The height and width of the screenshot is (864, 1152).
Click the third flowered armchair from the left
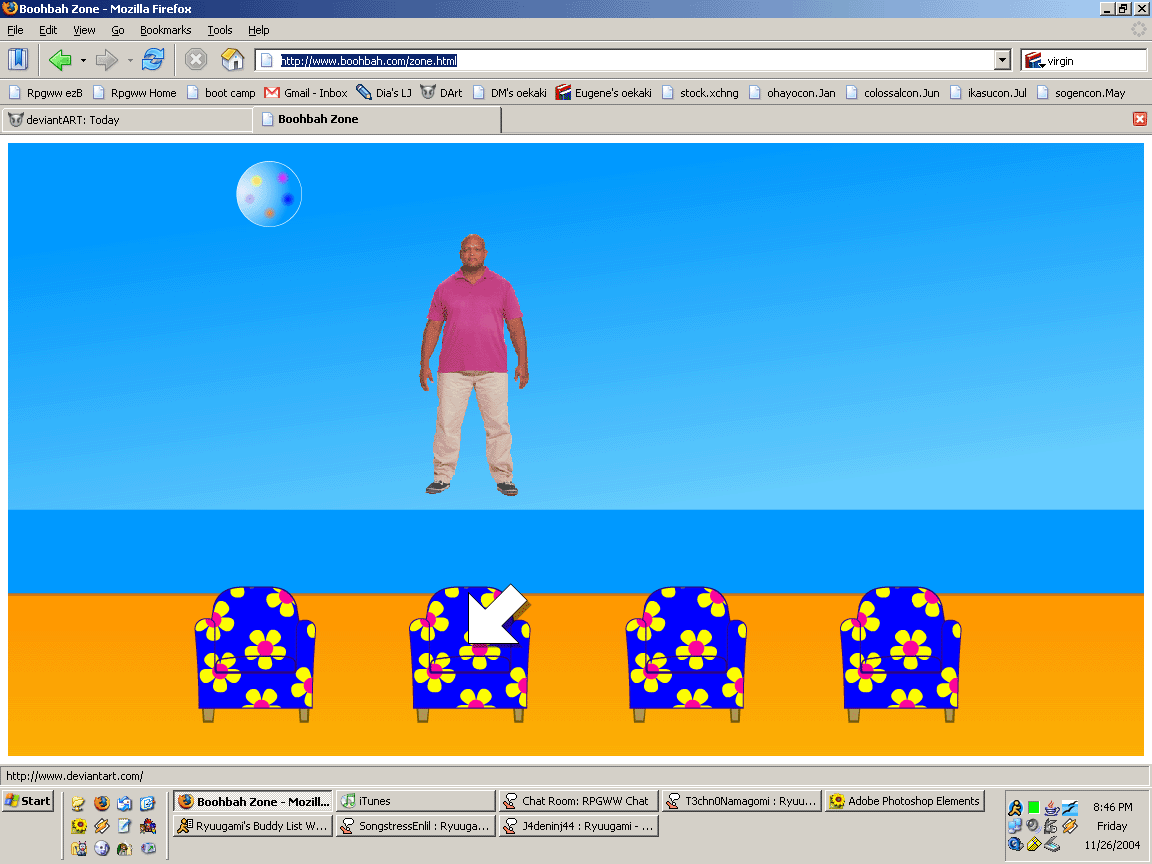pyautogui.click(x=685, y=653)
